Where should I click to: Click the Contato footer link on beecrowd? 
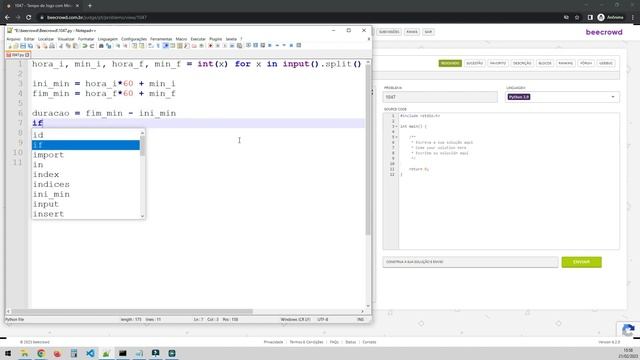click(369, 342)
